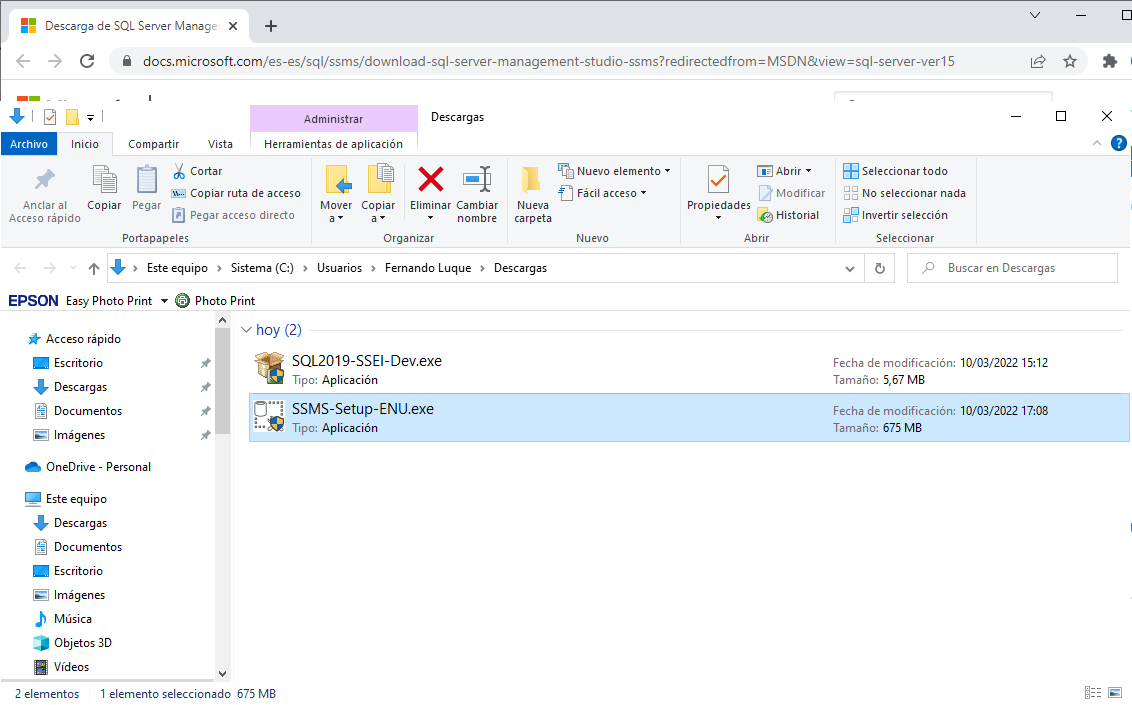The image size is (1132, 705).
Task: Click the Chrome address bar URL
Action: (549, 61)
